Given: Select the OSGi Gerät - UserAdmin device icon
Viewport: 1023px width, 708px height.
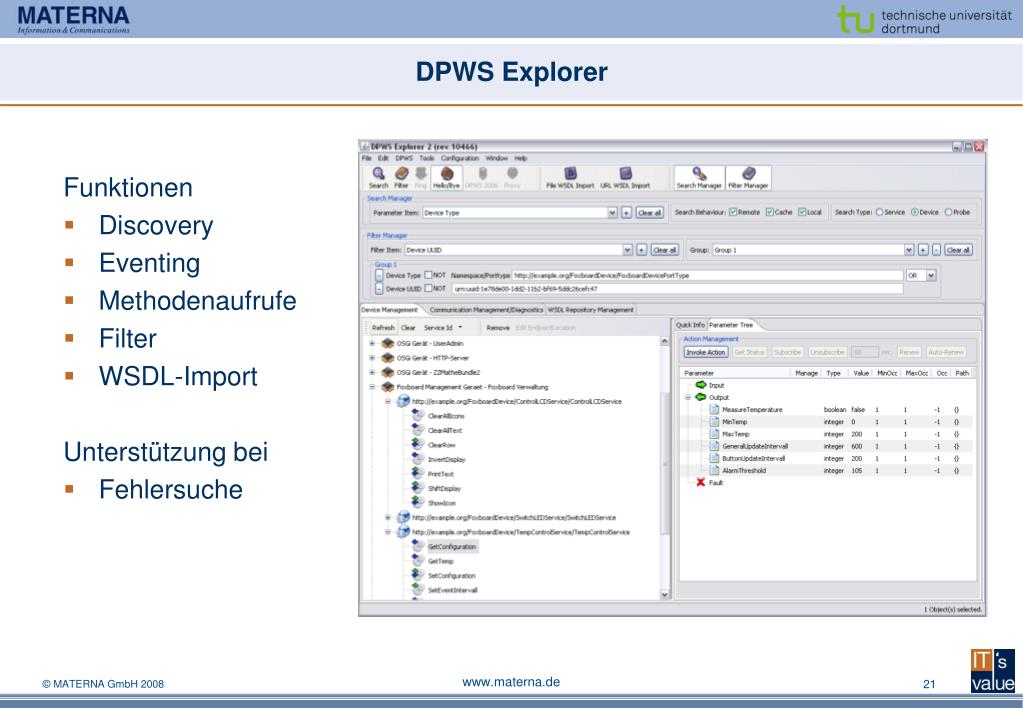Looking at the screenshot, I should tap(388, 343).
